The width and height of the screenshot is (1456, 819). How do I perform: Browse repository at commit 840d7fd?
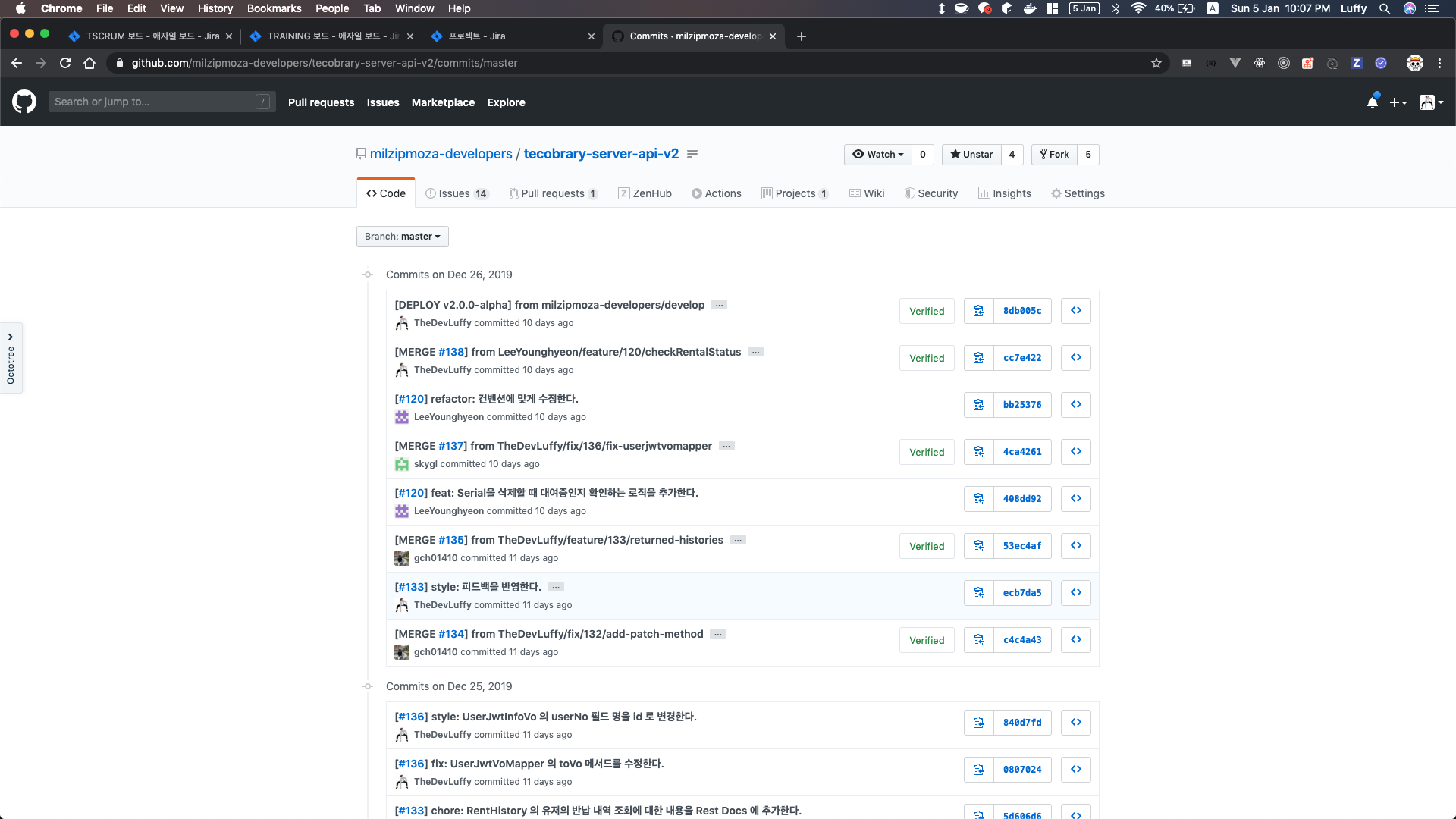pos(1075,723)
